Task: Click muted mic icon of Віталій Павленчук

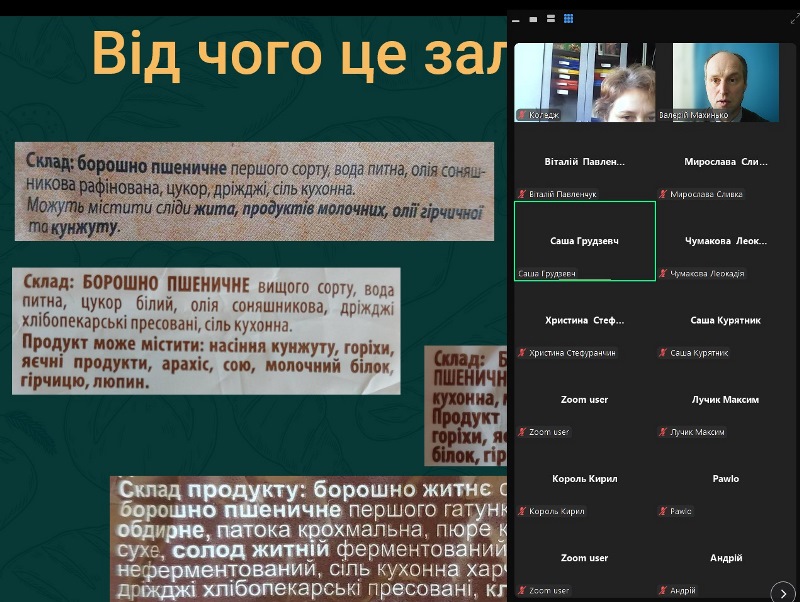Action: (521, 194)
